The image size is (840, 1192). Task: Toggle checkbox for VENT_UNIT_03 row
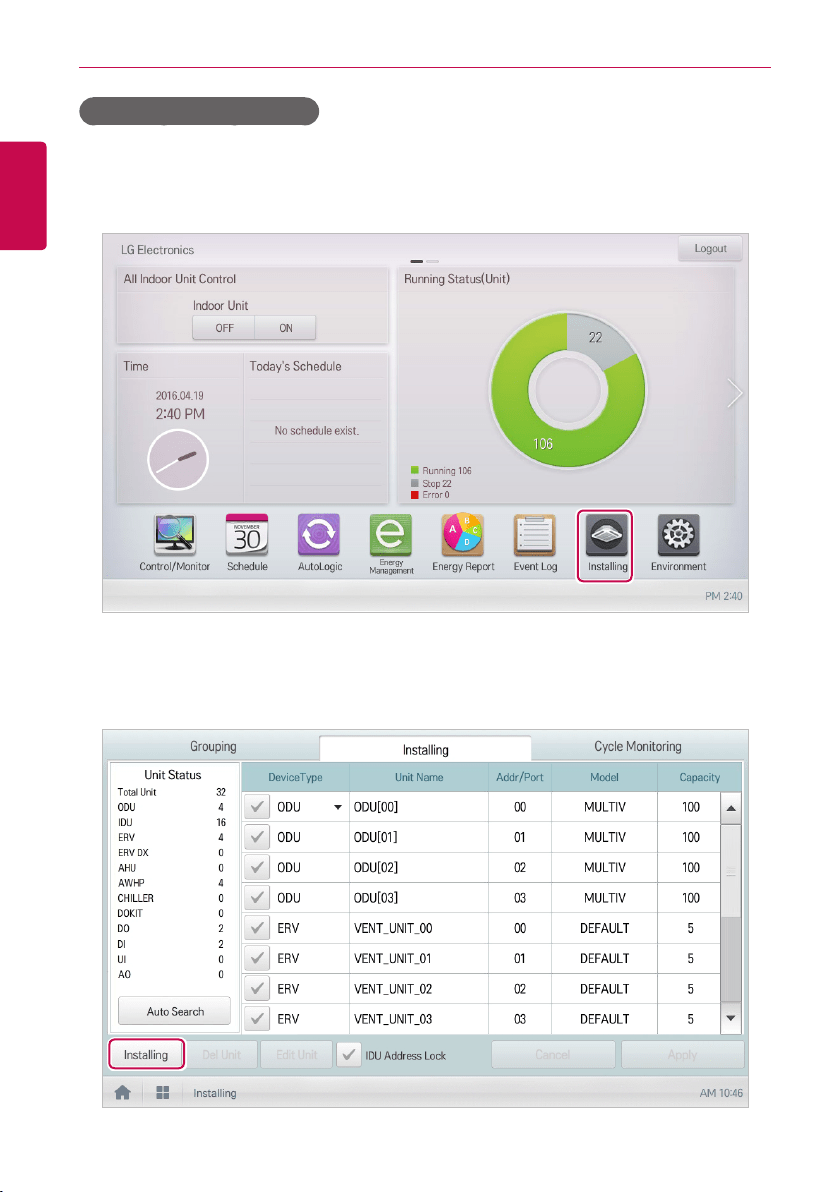[258, 1019]
